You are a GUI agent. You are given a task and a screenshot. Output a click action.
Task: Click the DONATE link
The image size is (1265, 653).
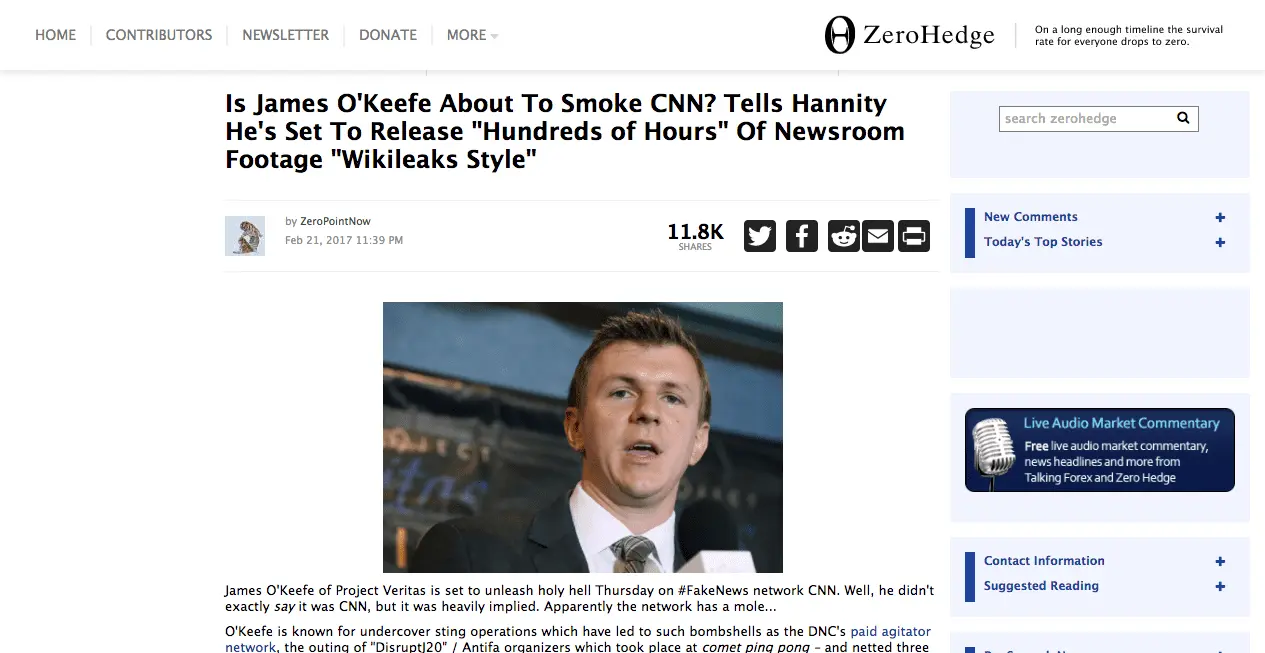click(x=388, y=35)
